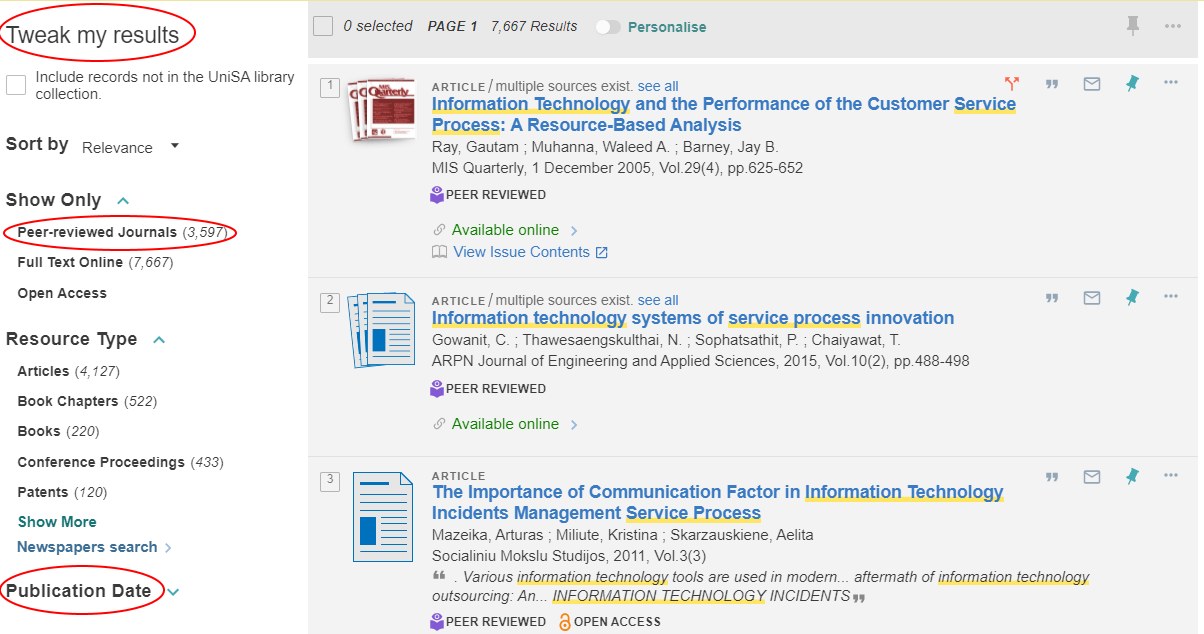Toggle the Personalise switch
The height and width of the screenshot is (634, 1204).
coord(608,27)
